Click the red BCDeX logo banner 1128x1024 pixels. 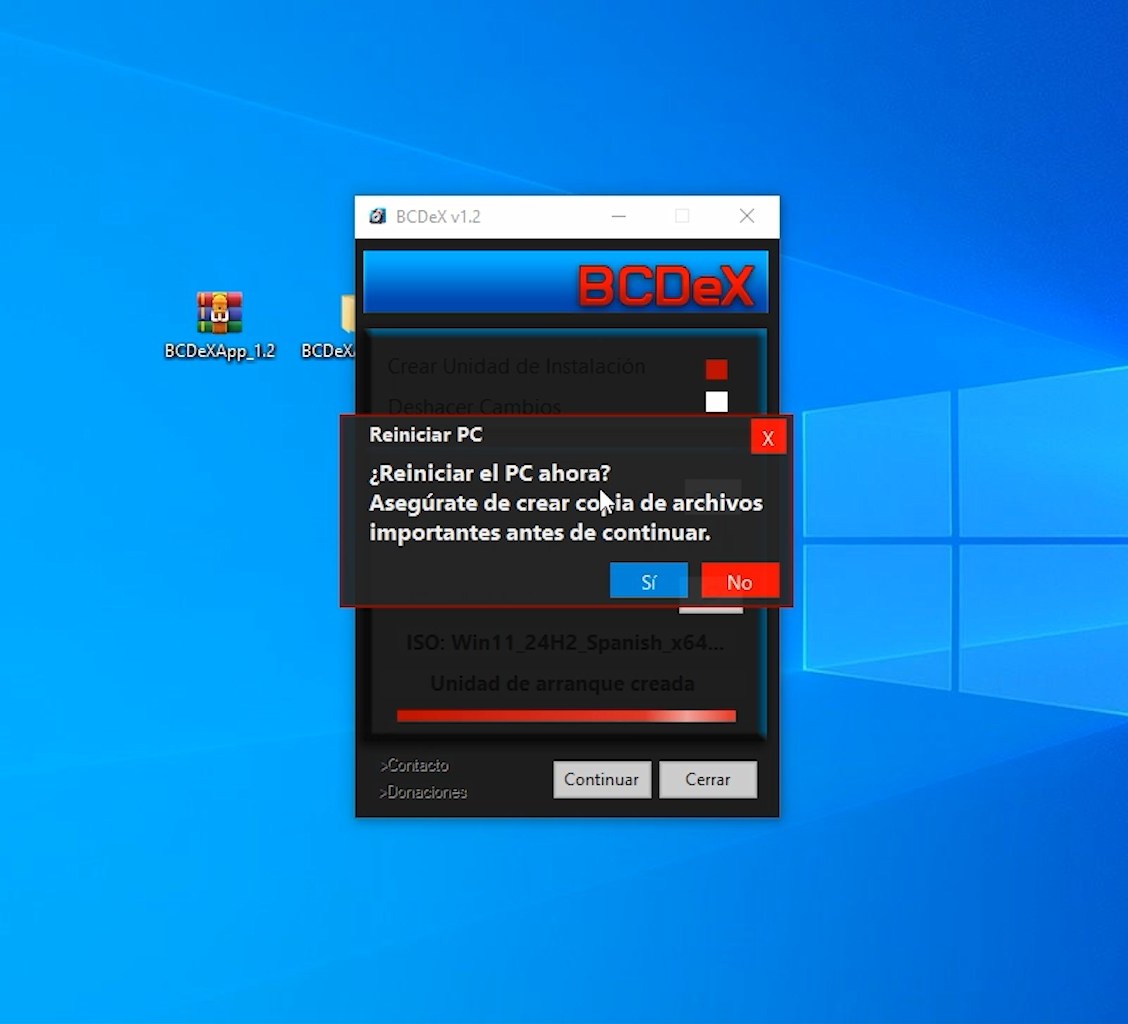tap(664, 287)
